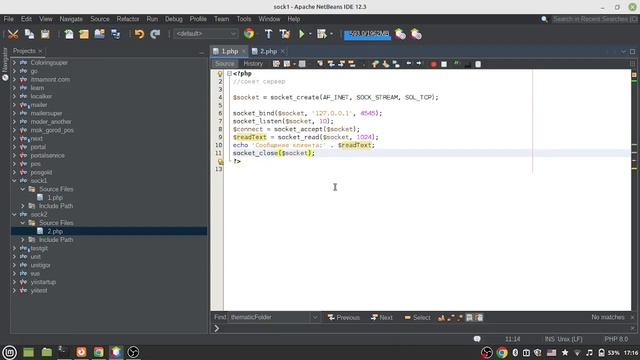Open the Debug Project dropdown arrow
This screenshot has height=360, width=640.
pyautogui.click(x=331, y=34)
